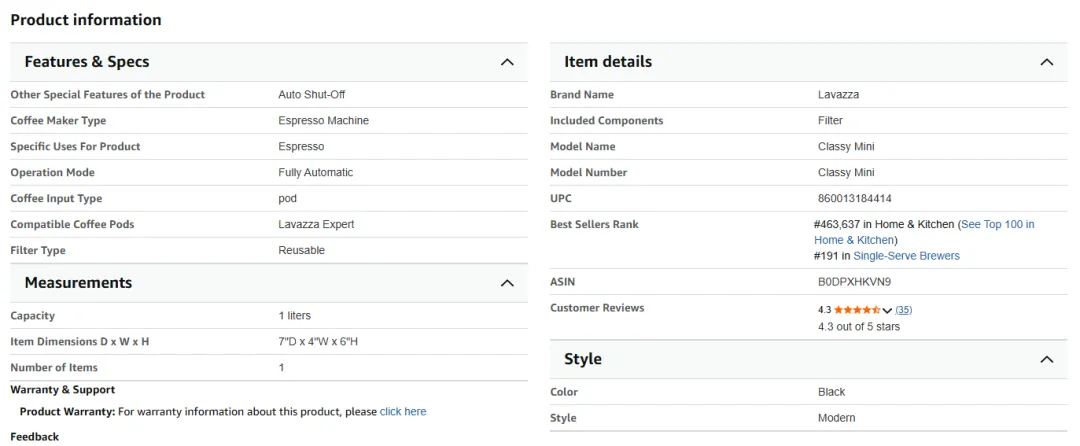Image resolution: width=1080 pixels, height=446 pixels.
Task: Select the item dimensions 7"D x 4"W x 6"H
Action: 318,342
